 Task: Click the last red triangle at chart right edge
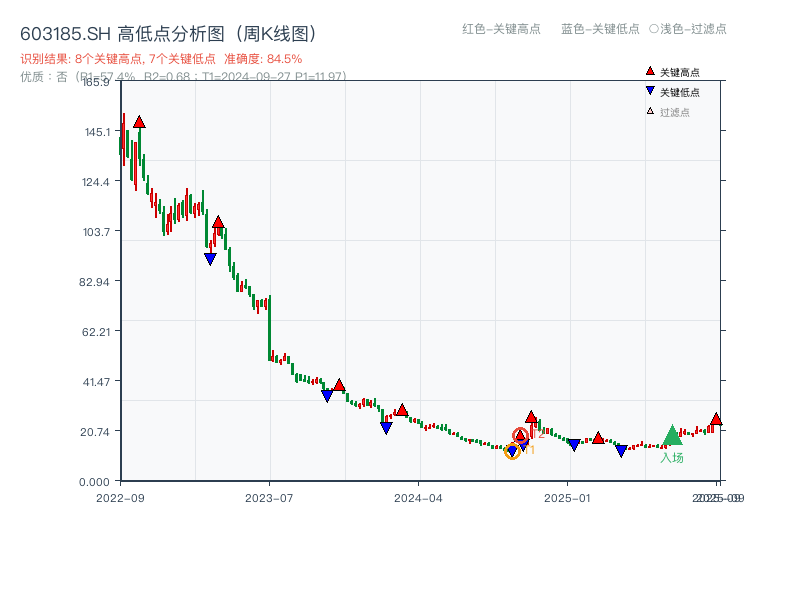717,420
